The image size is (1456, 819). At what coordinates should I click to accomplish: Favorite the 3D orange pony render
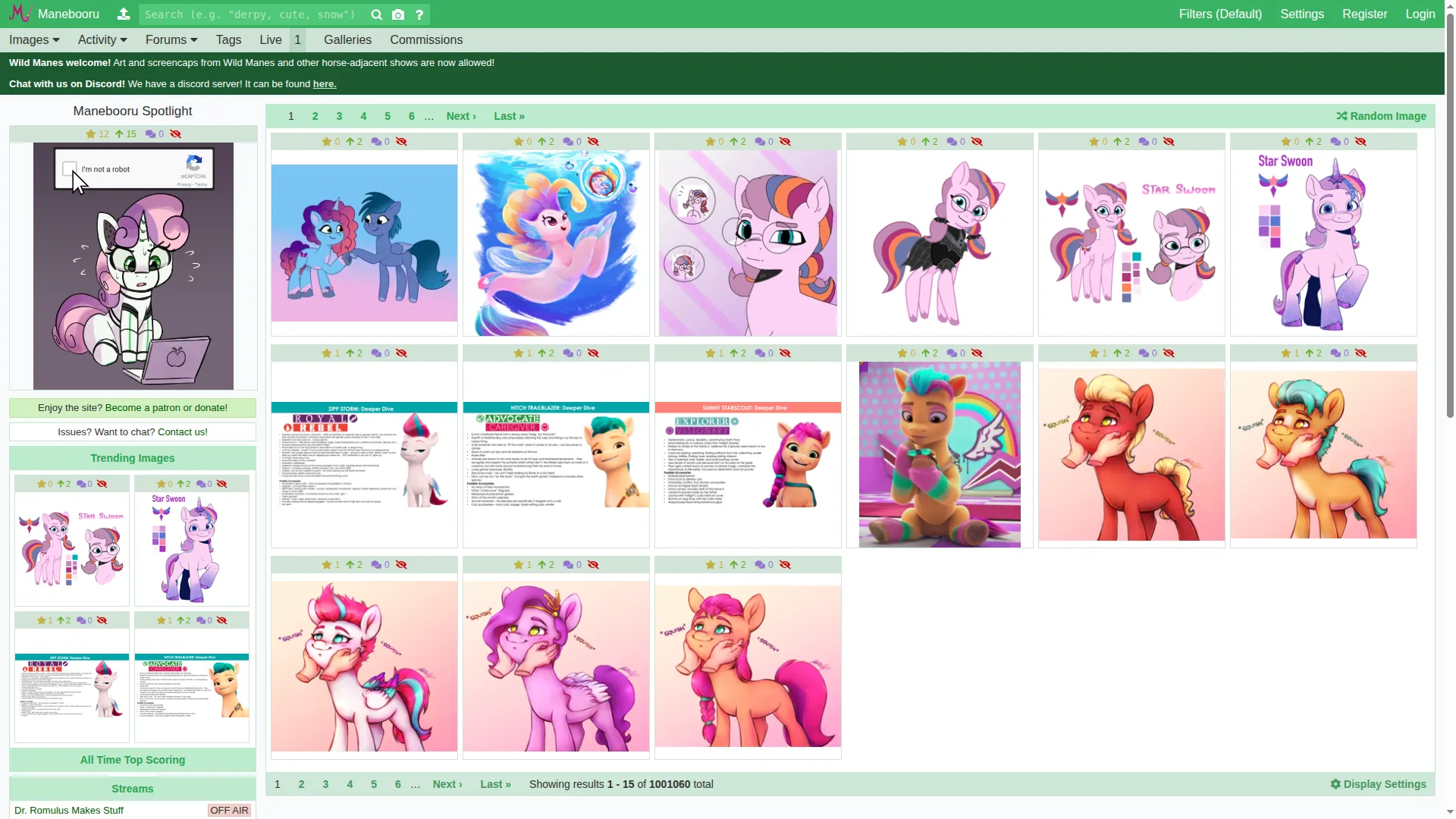902,353
